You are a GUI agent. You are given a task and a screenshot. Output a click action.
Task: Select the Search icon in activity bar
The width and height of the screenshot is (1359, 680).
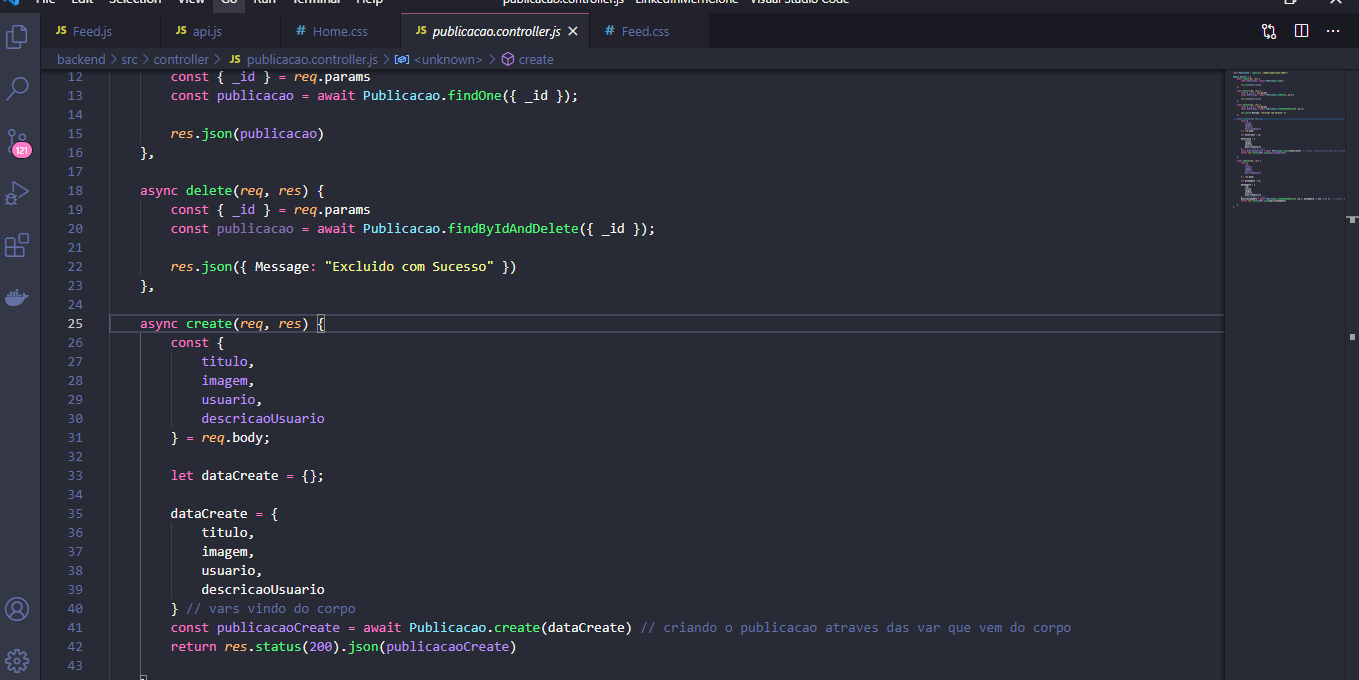(16, 89)
